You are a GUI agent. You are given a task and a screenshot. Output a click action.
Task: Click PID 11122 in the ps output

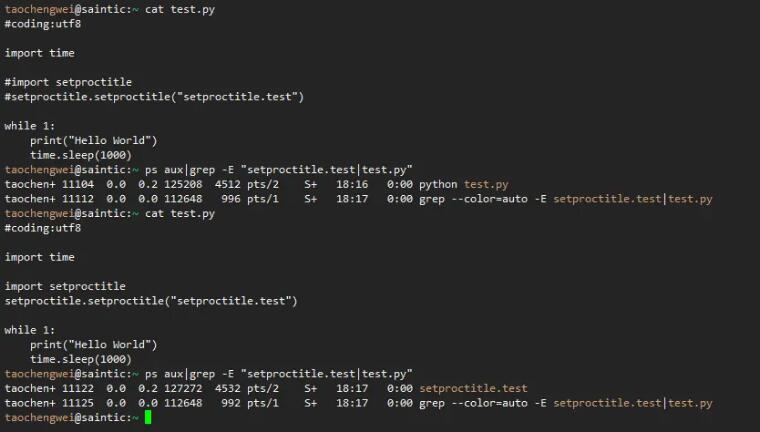[x=79, y=388]
